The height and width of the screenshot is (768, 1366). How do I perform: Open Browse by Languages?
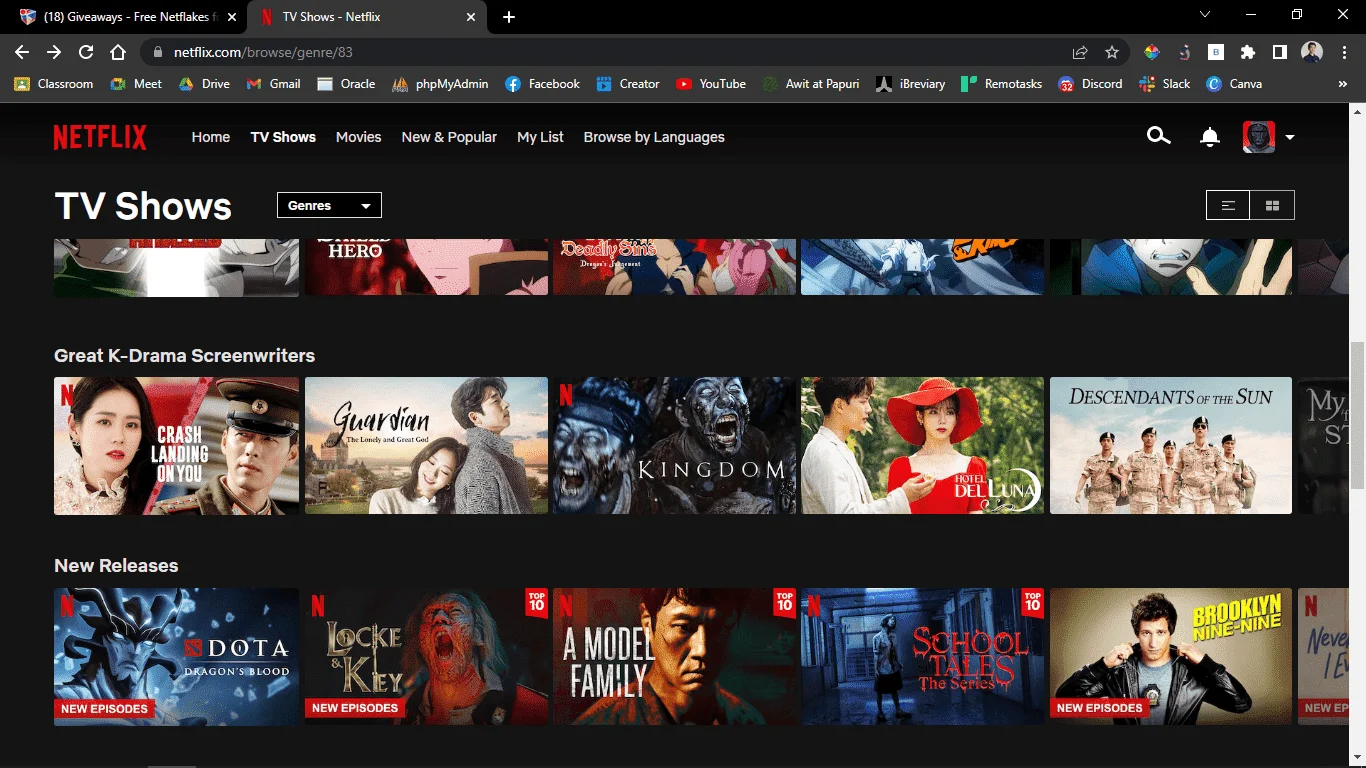(x=654, y=137)
